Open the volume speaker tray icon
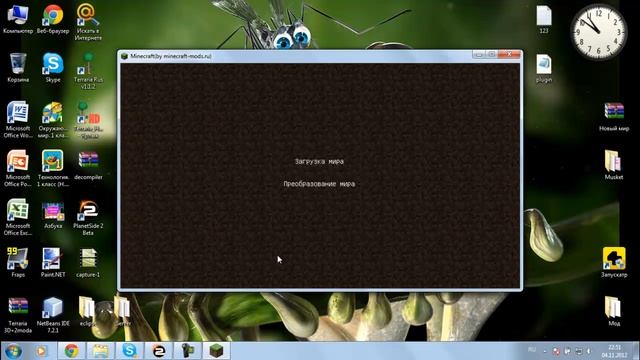The image size is (640, 360). [589, 351]
